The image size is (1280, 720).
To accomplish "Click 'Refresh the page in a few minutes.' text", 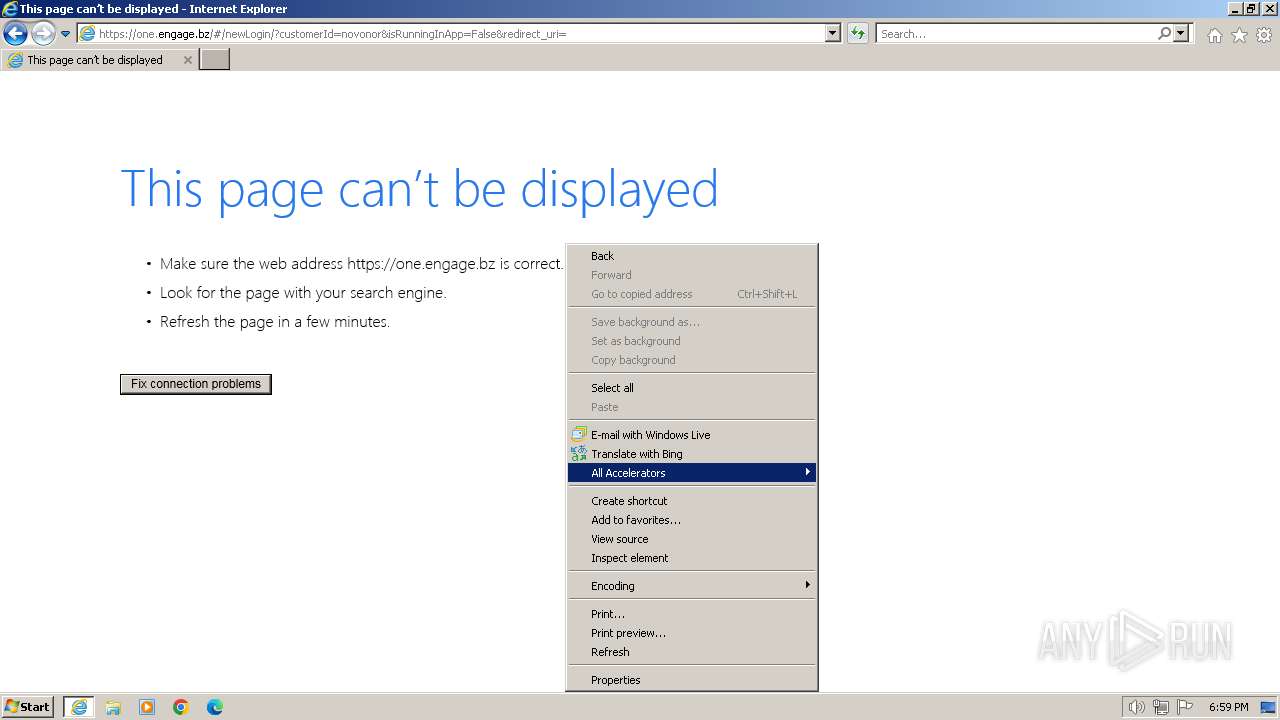I will 275,322.
